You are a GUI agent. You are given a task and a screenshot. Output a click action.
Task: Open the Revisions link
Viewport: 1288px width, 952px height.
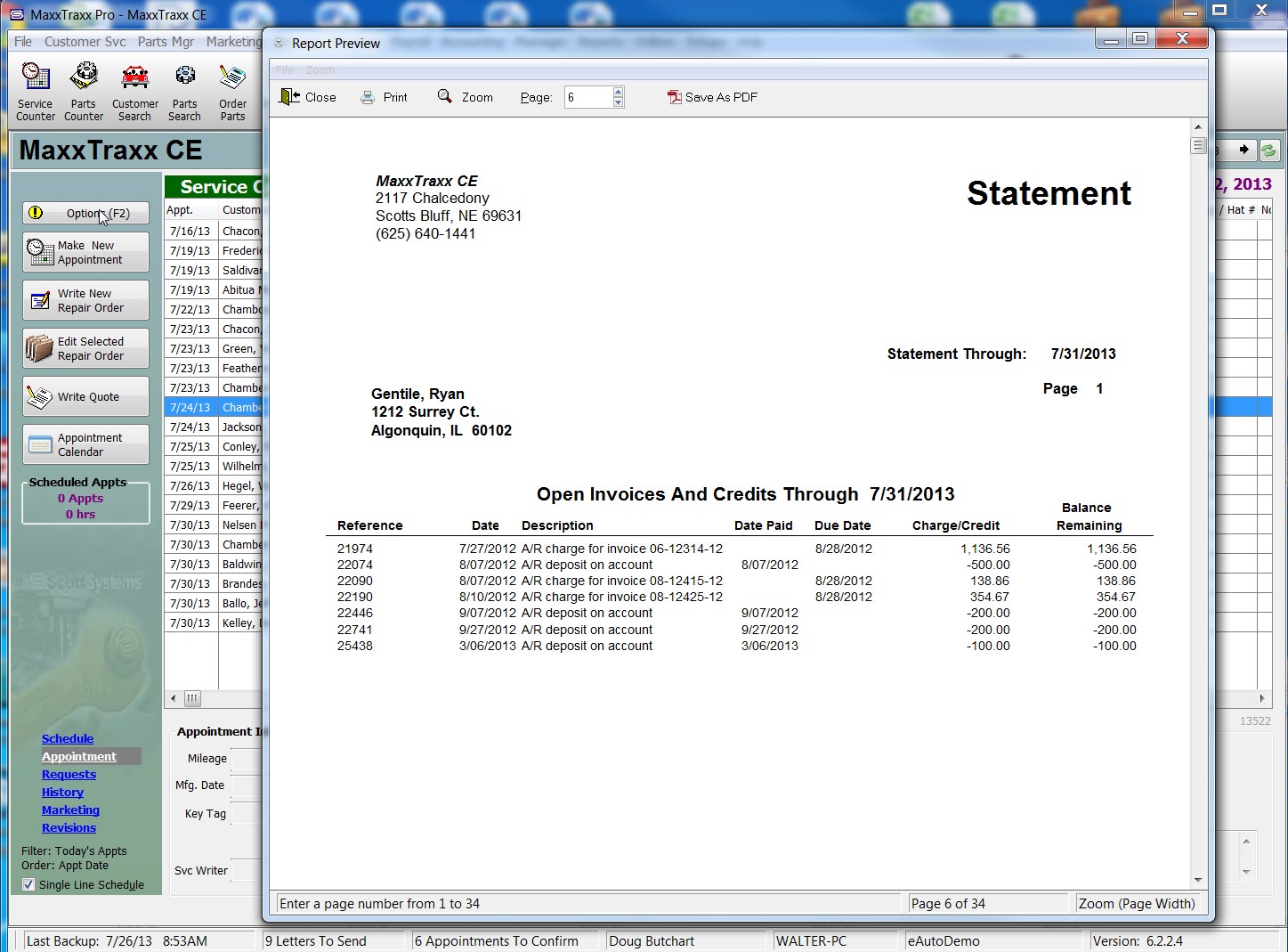69,827
